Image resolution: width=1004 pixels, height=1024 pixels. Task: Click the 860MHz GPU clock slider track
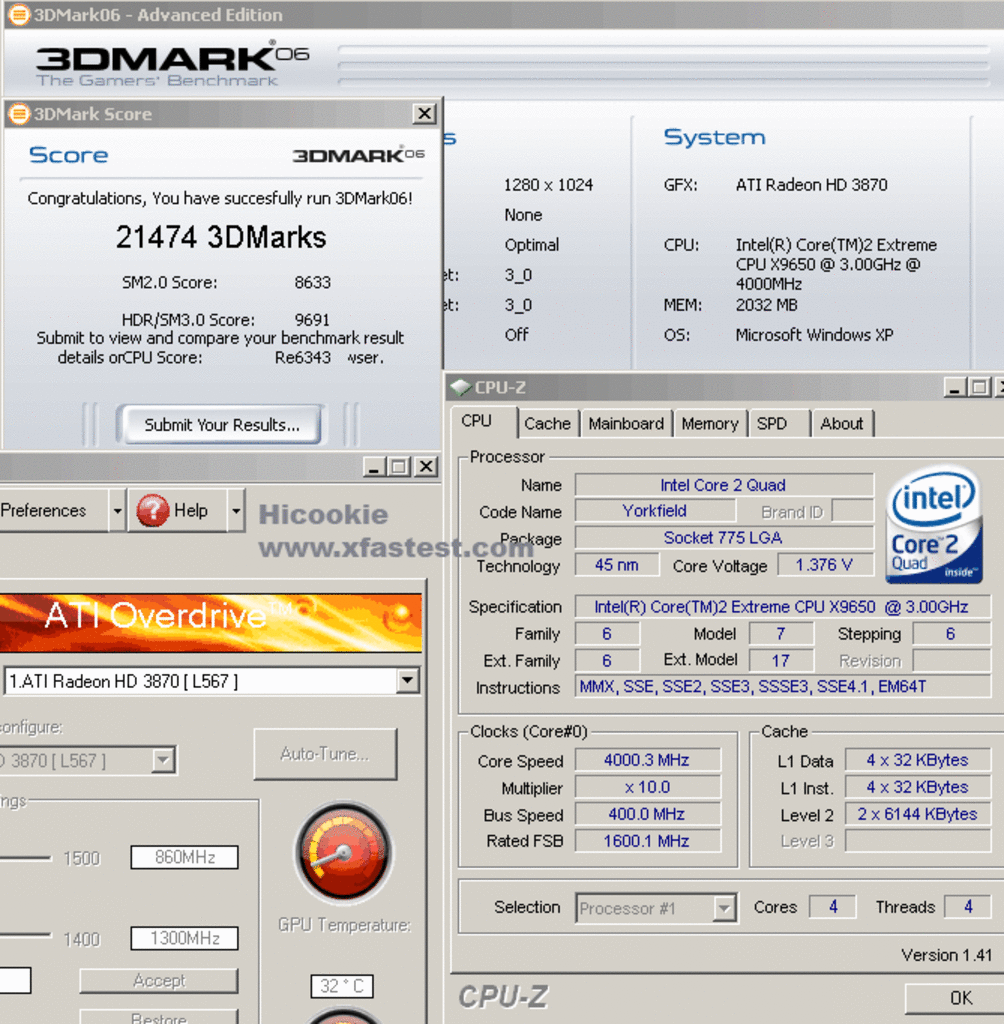(x=25, y=857)
